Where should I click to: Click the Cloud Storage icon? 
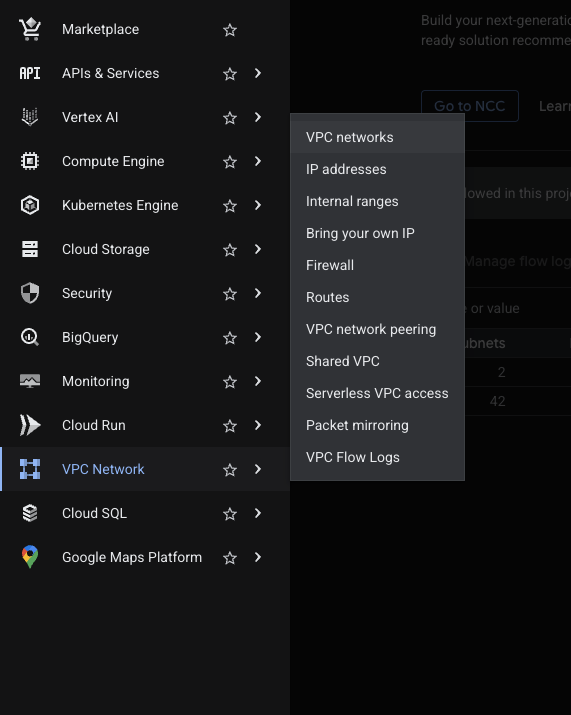30,249
